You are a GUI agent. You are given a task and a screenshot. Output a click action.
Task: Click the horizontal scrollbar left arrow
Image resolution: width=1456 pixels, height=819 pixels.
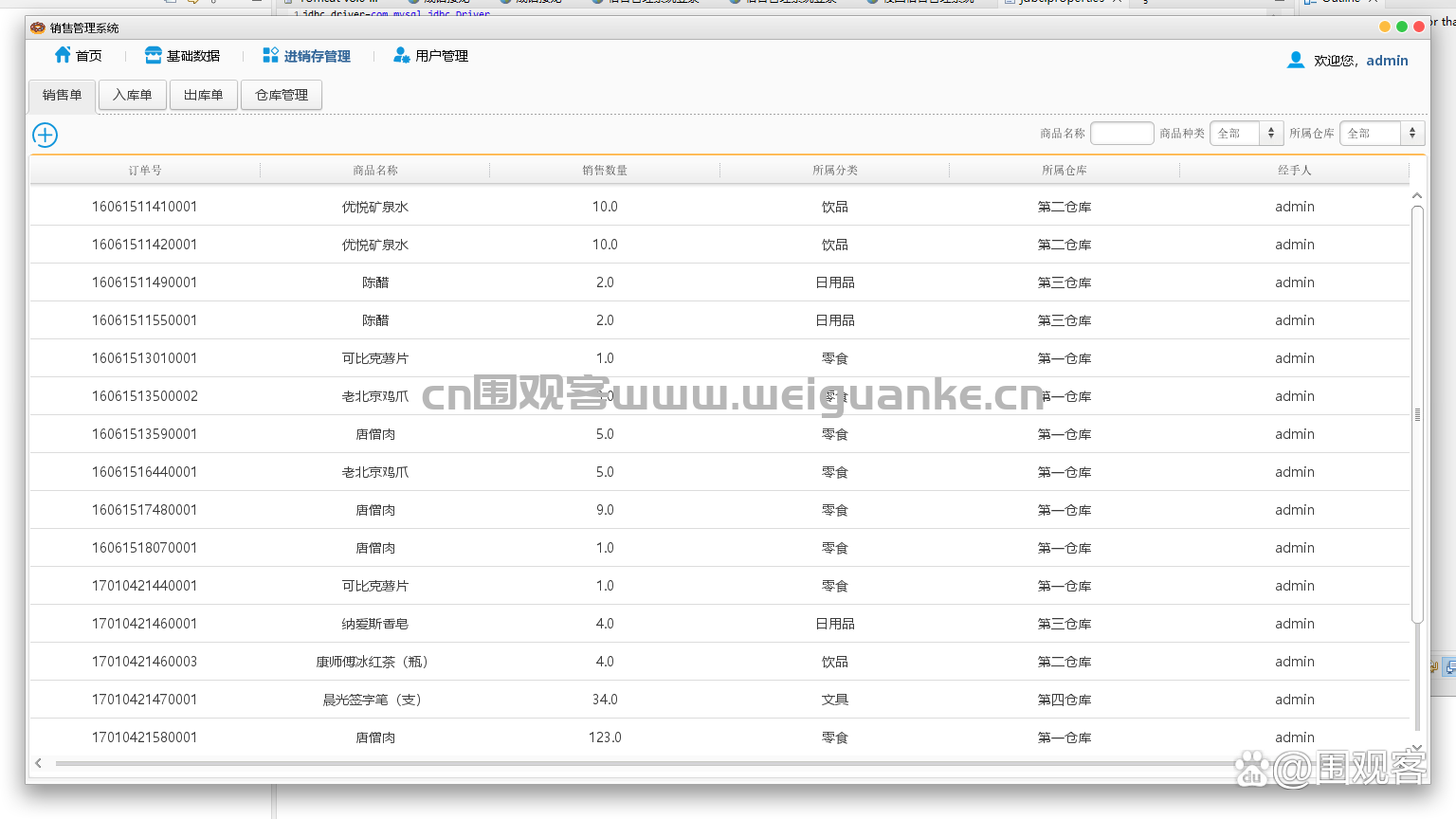tap(38, 763)
